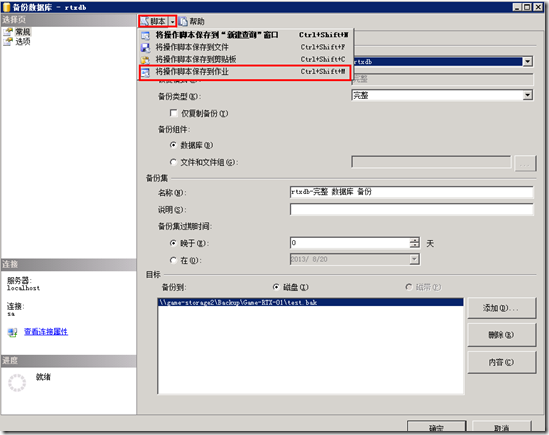Click the save-script-to-file disk icon
The width and height of the screenshot is (549, 435).
145,47
